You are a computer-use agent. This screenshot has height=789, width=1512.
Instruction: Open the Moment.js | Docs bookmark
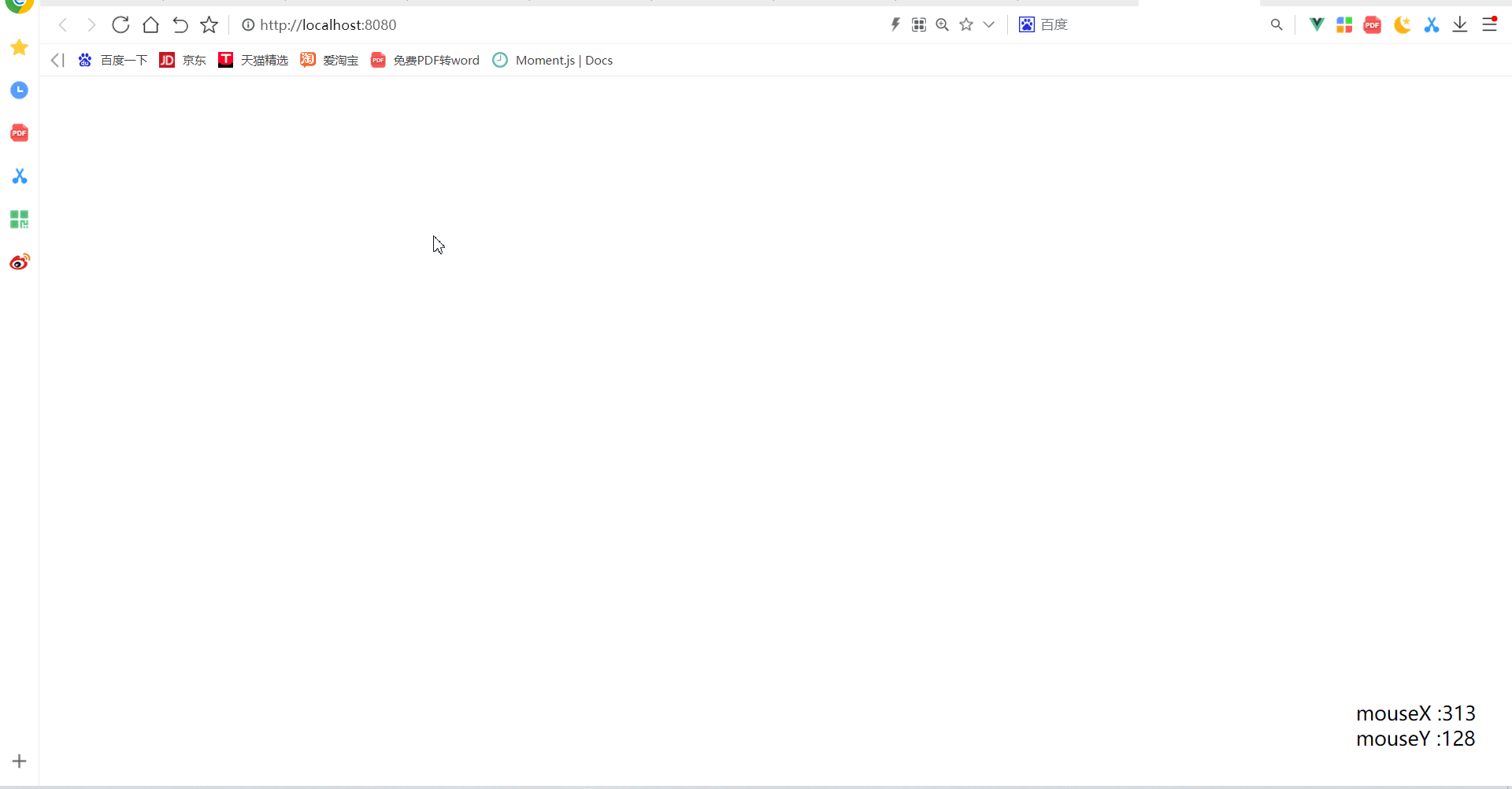553,61
